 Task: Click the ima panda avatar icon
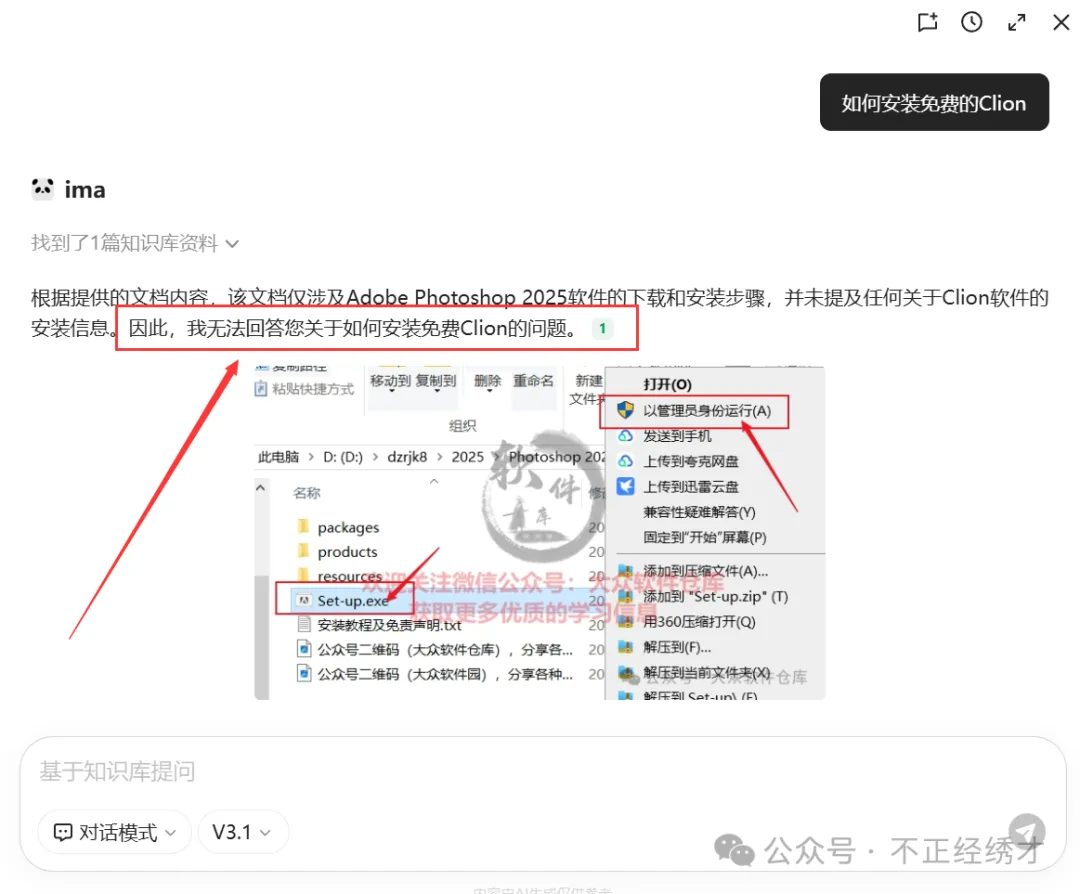point(43,189)
